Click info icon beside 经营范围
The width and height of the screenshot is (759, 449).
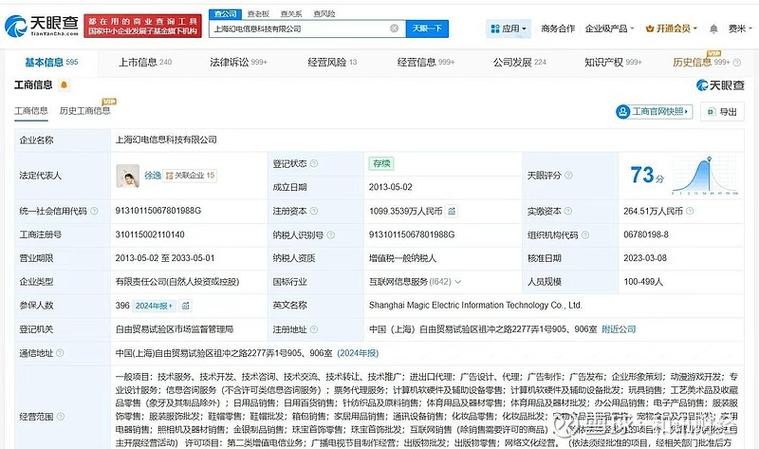click(x=61, y=416)
